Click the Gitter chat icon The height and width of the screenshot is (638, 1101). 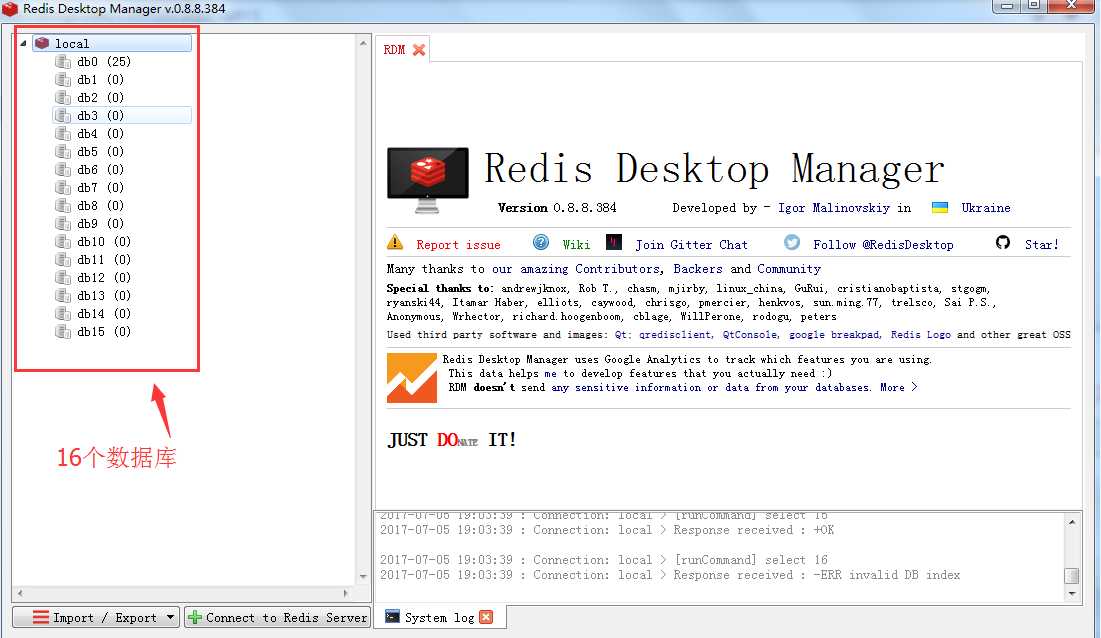click(x=614, y=243)
